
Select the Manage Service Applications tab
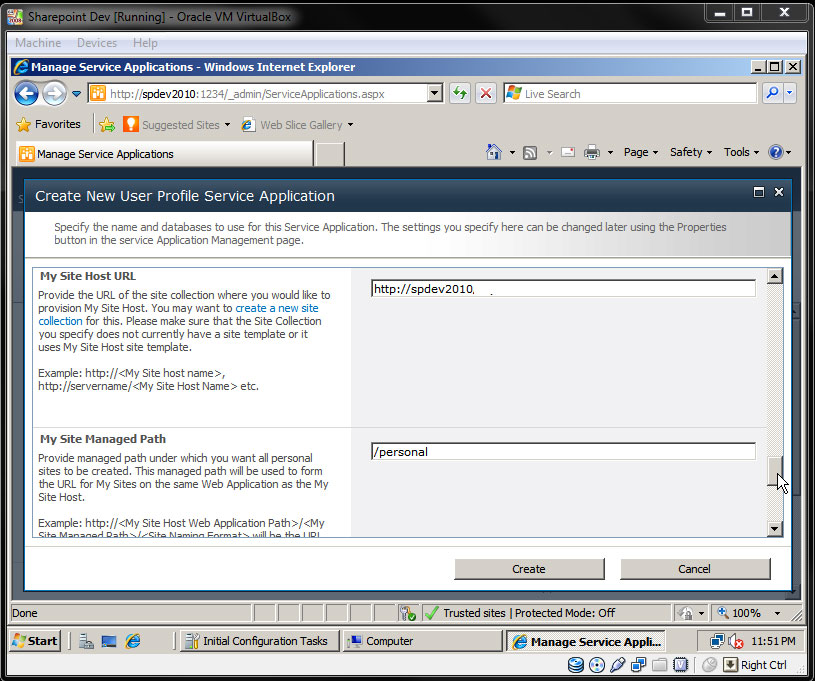coord(164,154)
